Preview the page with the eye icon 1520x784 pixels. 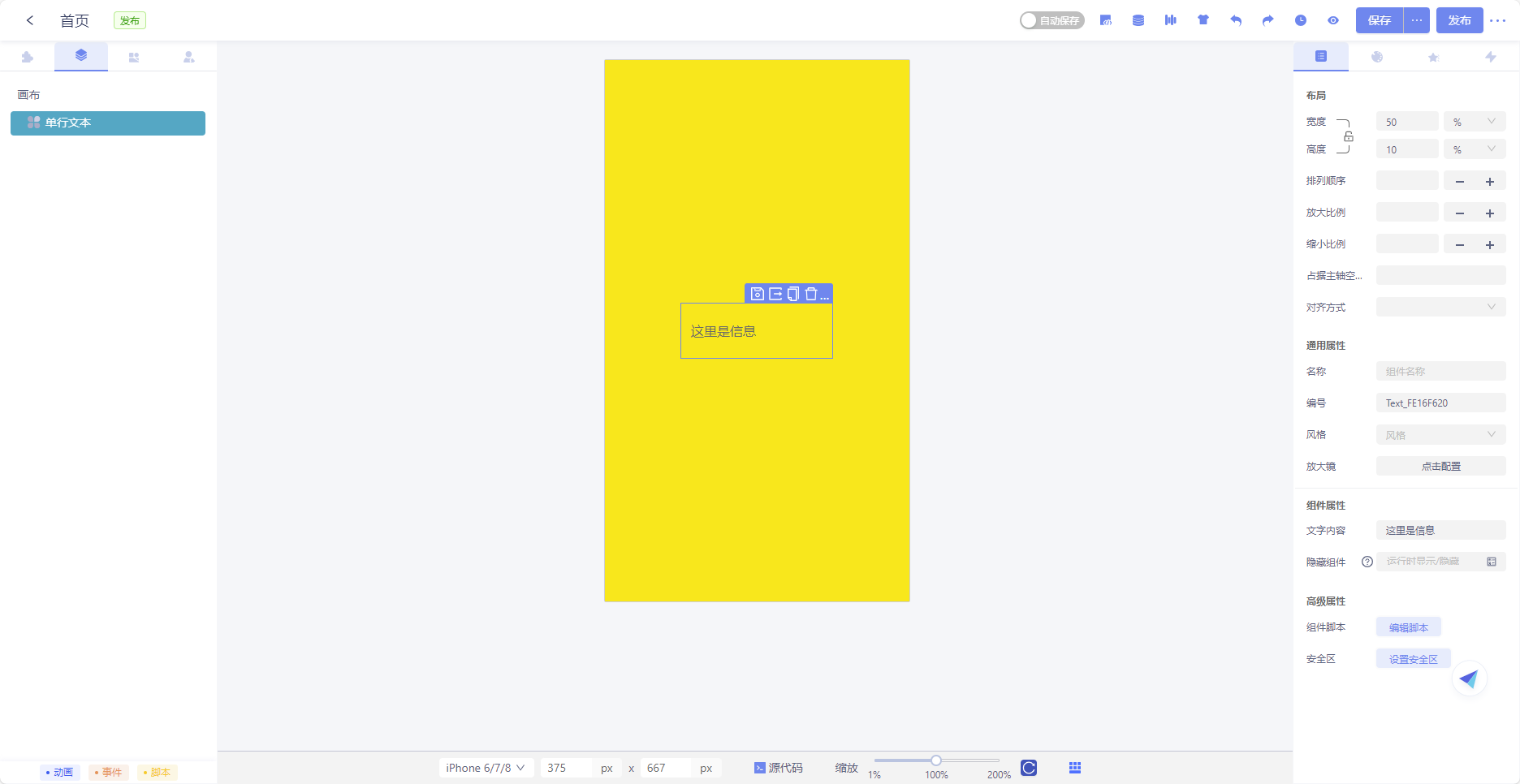coord(1333,20)
